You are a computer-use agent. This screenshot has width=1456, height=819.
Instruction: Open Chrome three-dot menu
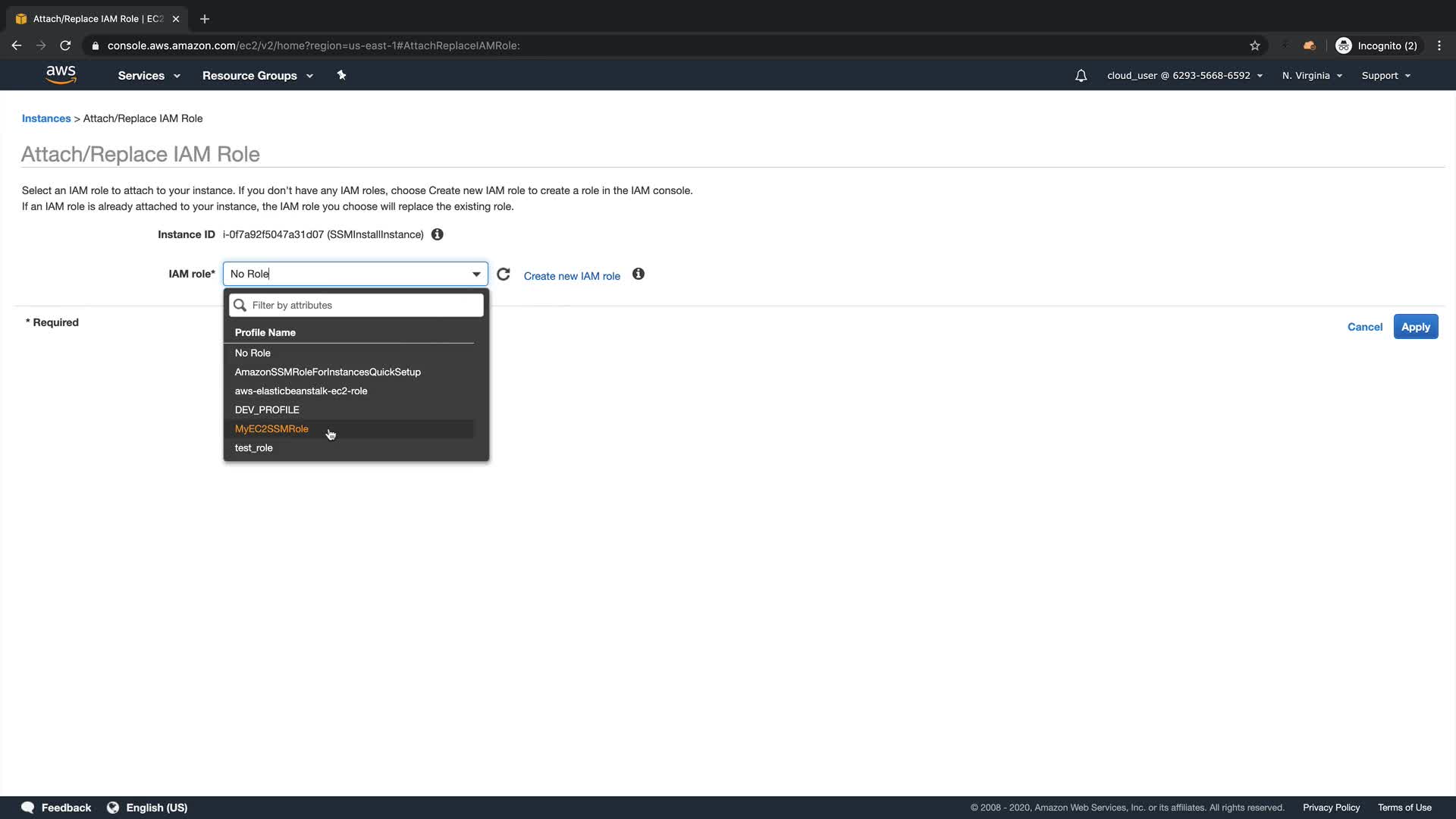pos(1439,45)
